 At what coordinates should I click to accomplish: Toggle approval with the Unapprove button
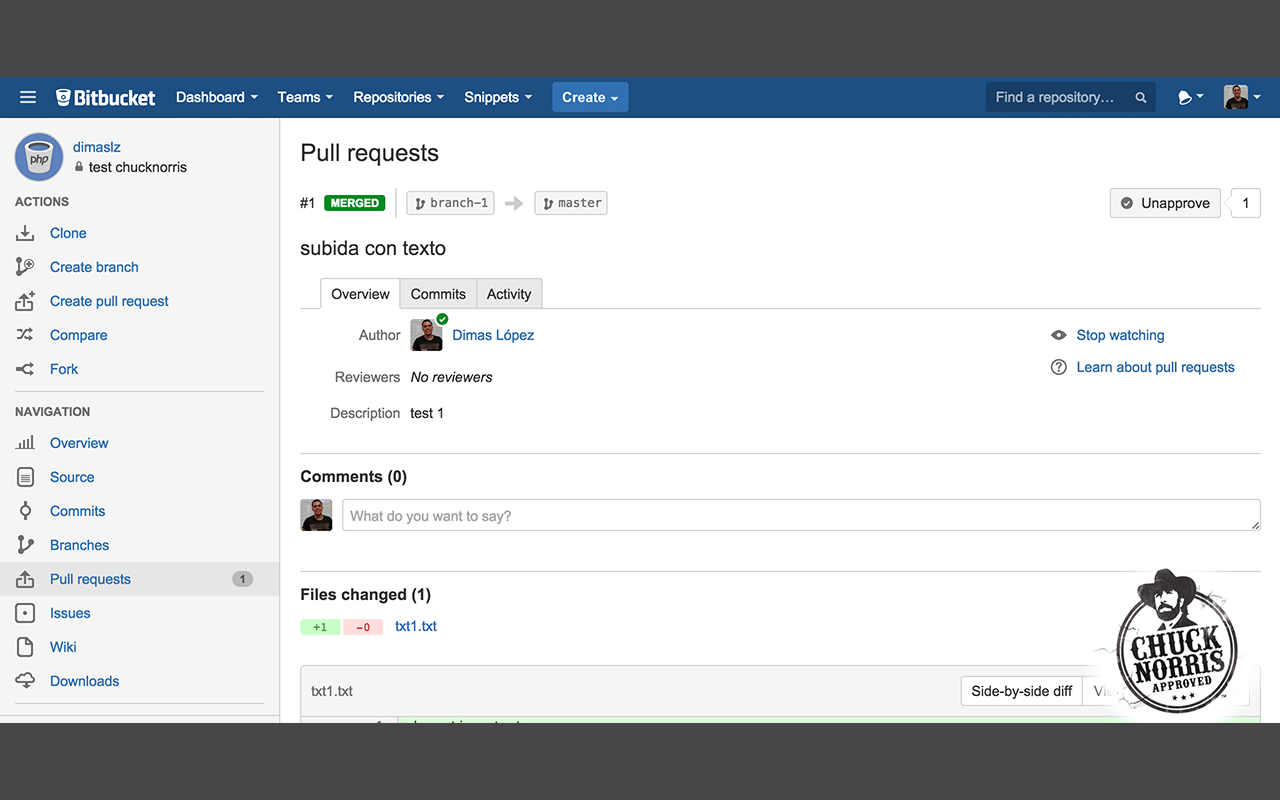pos(1165,203)
